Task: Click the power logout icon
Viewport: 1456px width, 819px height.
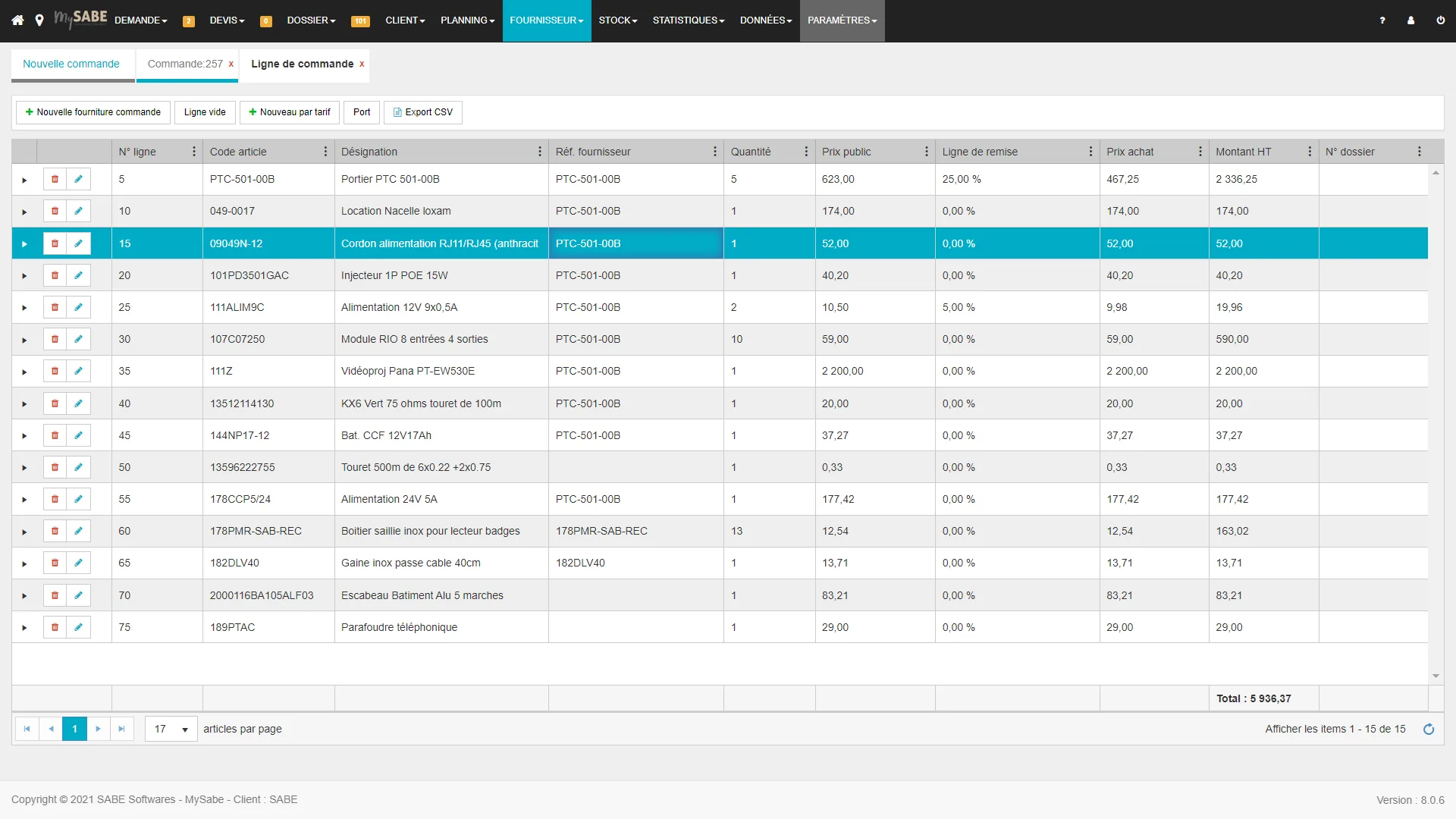Action: 1440,20
